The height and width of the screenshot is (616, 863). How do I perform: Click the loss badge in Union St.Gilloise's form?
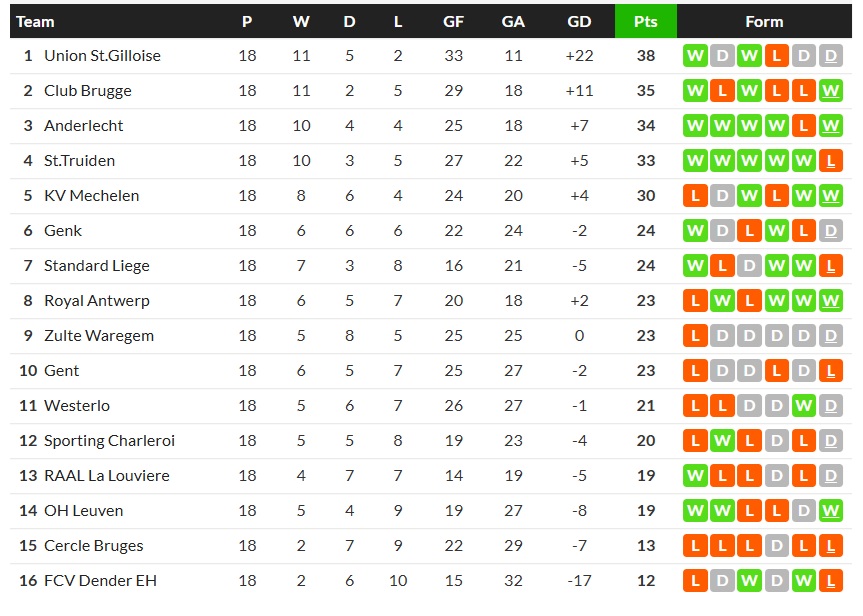coord(776,56)
